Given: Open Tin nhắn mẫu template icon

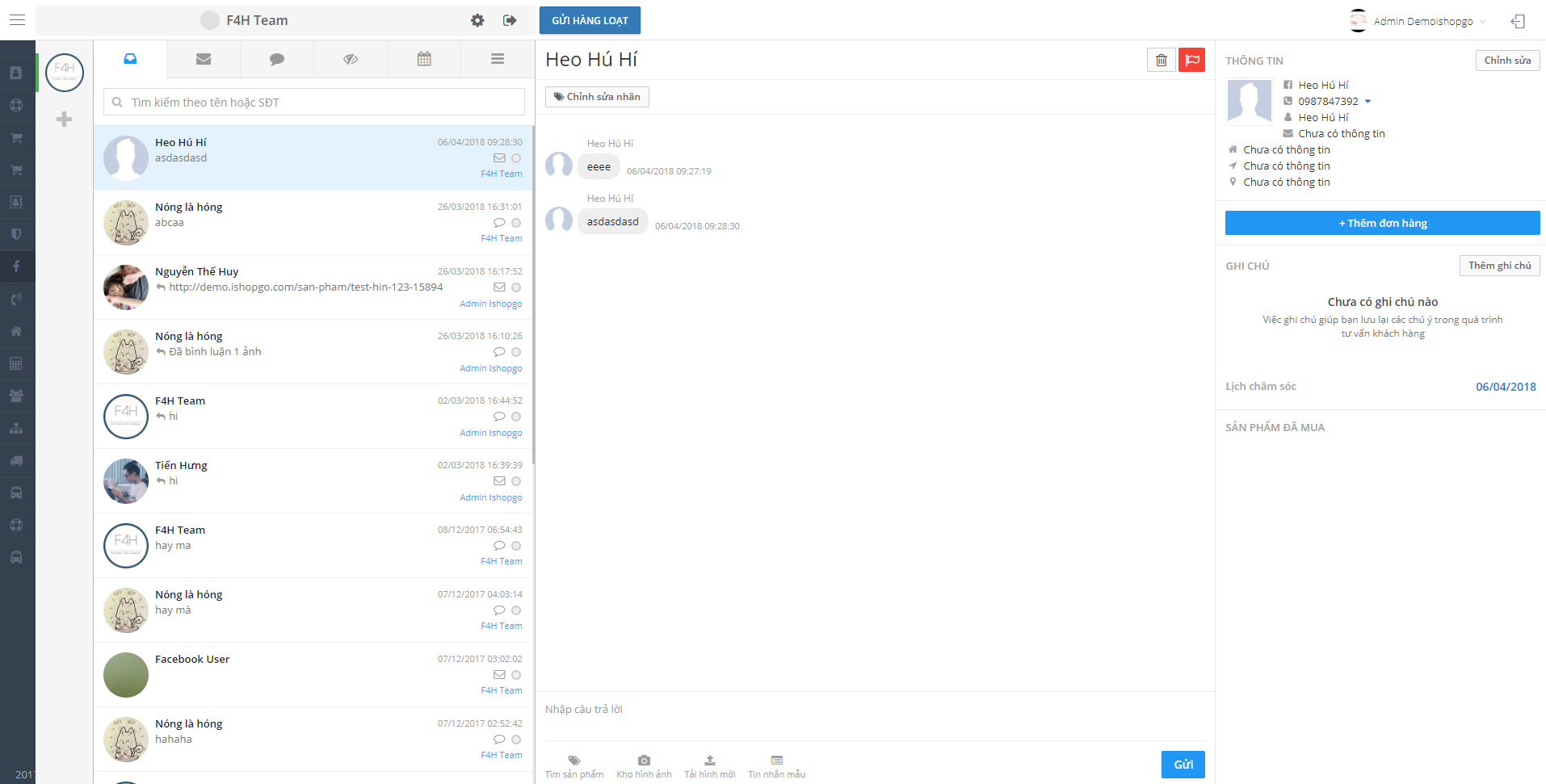Looking at the screenshot, I should [776, 761].
